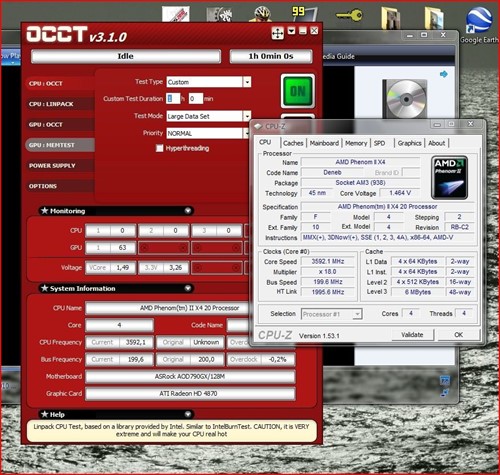Open the Google Earth desktop icon
The image size is (500, 475).
click(479, 24)
